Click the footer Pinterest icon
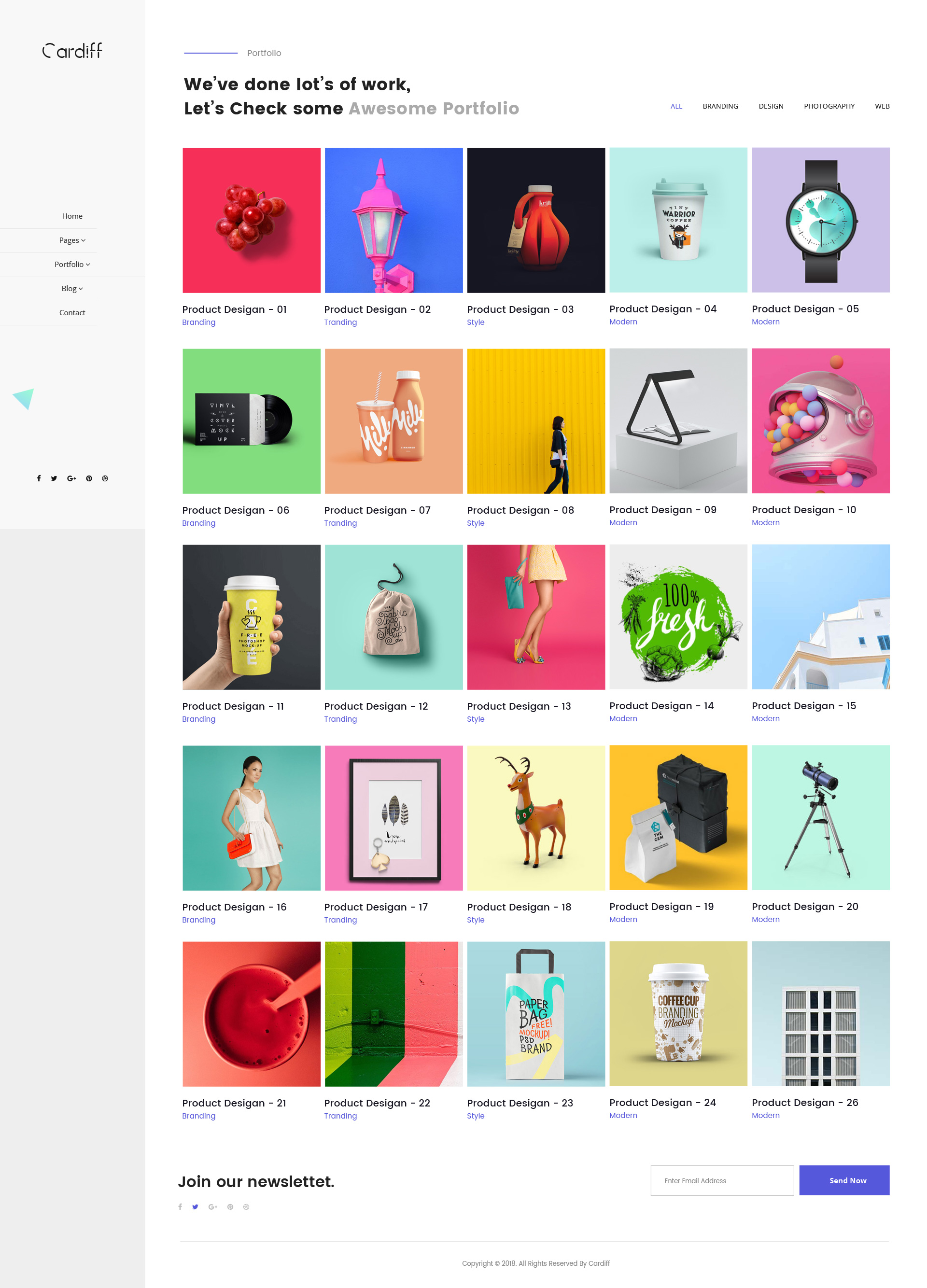The image size is (927, 1288). [230, 1207]
